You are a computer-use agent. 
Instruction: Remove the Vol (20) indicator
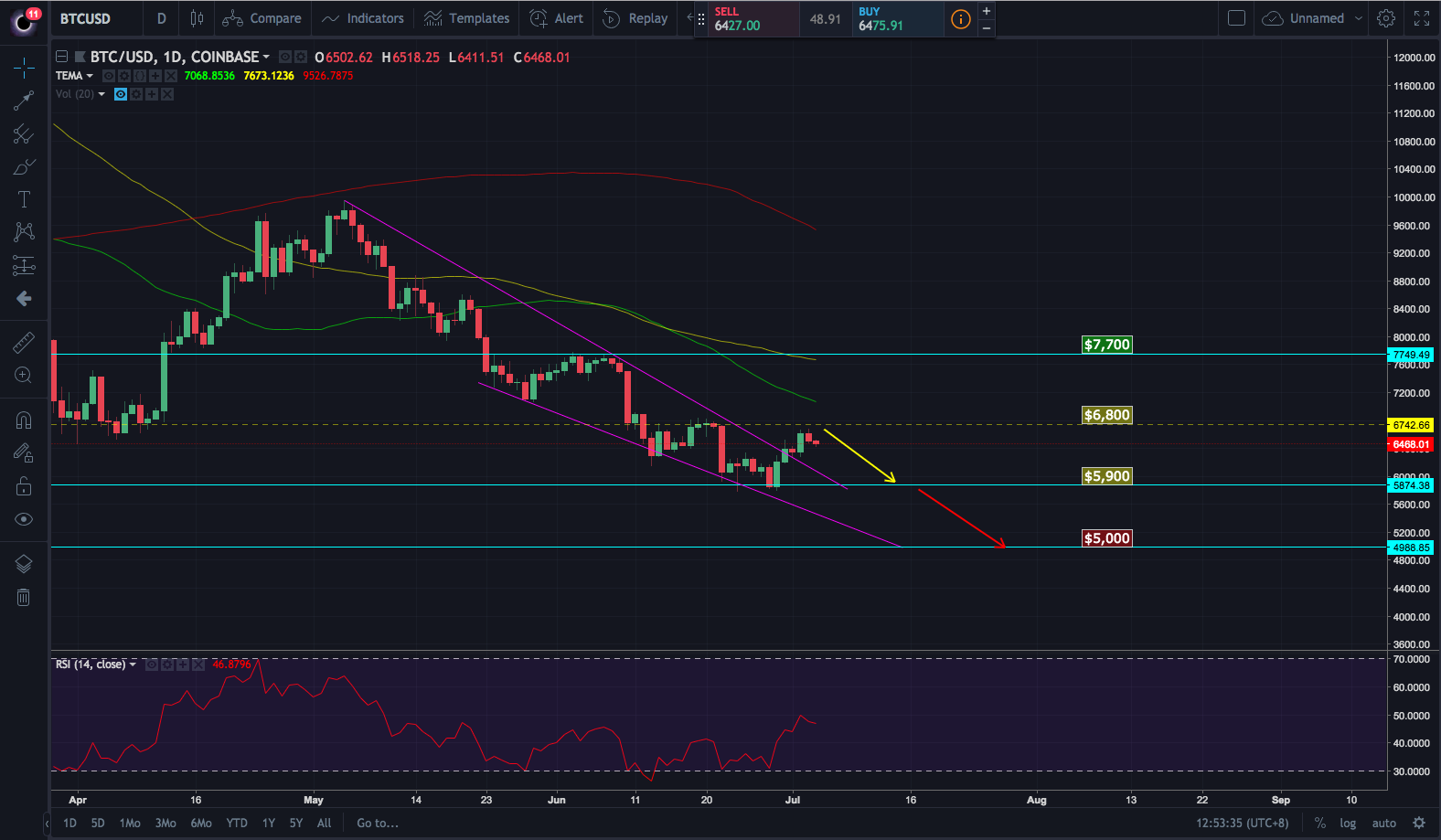click(x=167, y=94)
